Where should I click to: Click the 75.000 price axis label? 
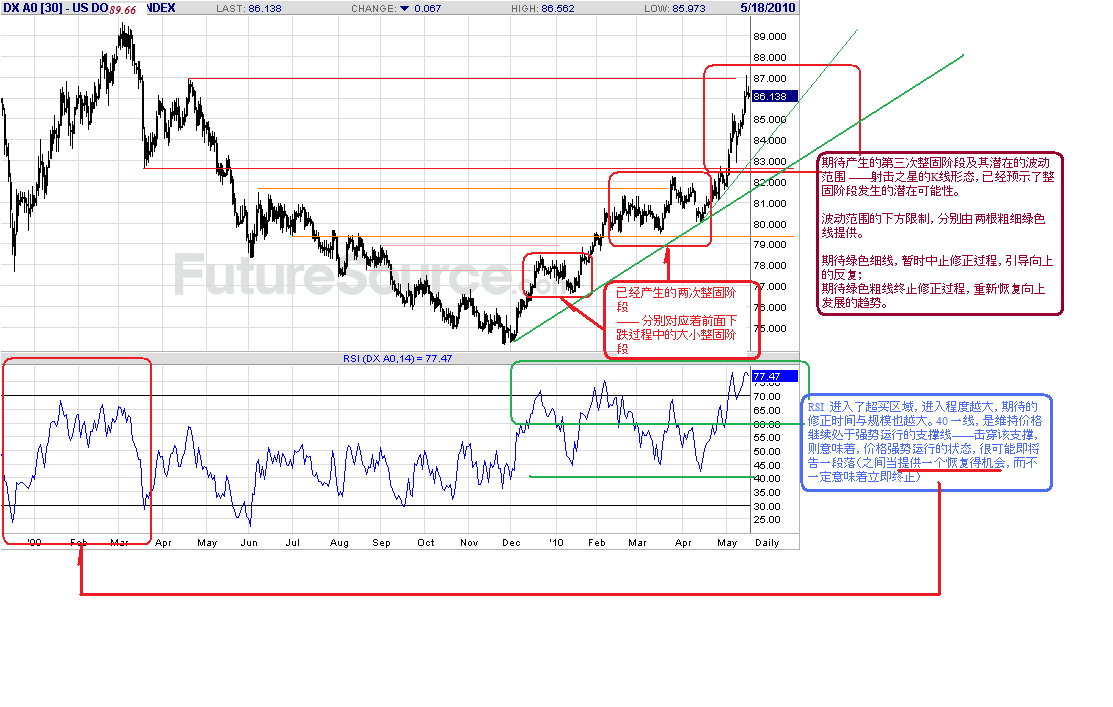[x=770, y=328]
